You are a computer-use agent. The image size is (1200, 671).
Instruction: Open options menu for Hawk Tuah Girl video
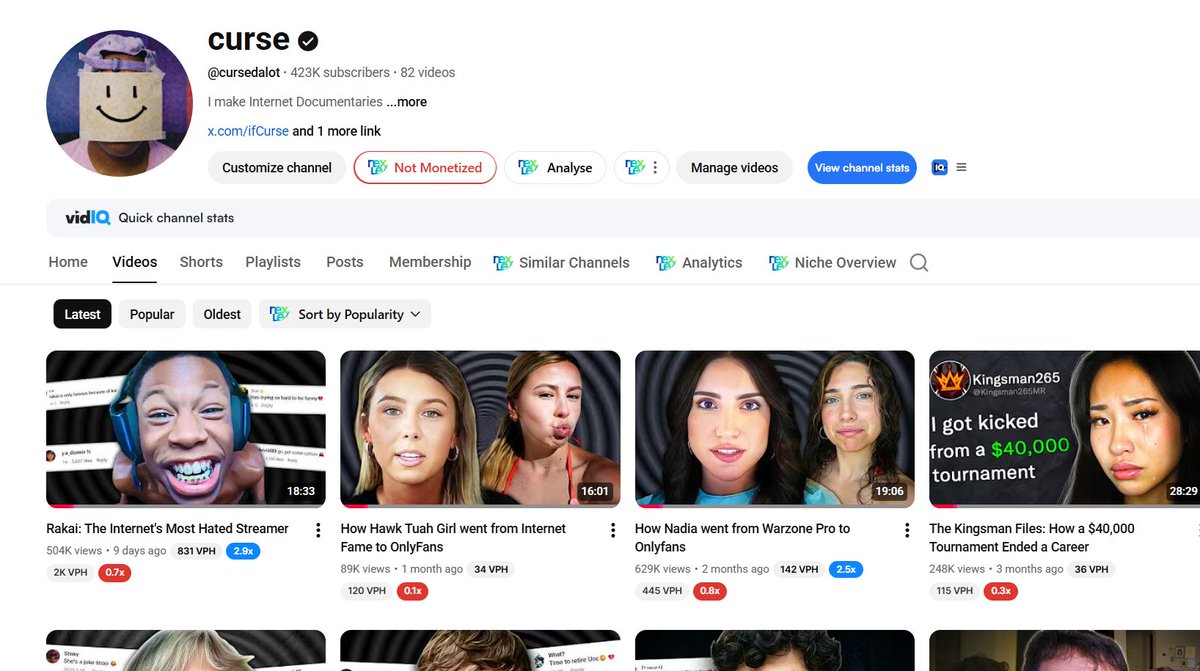[x=613, y=530]
